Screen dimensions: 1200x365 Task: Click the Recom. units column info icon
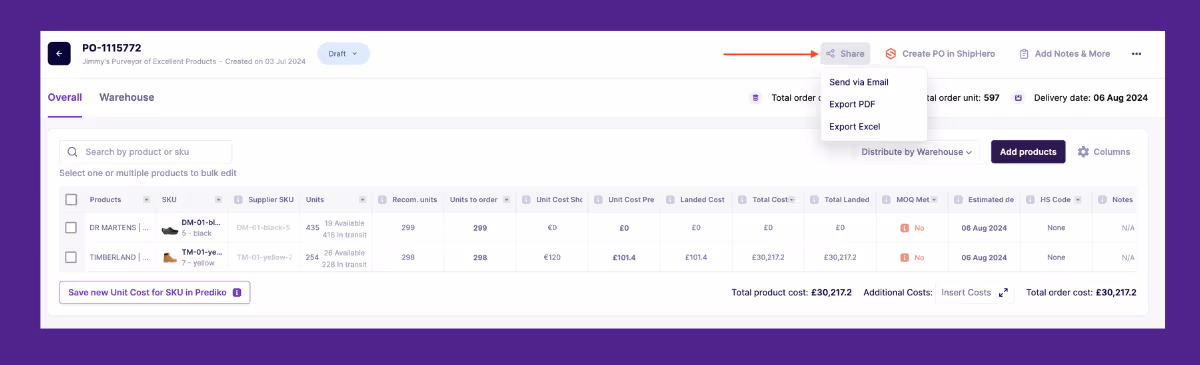click(x=383, y=200)
